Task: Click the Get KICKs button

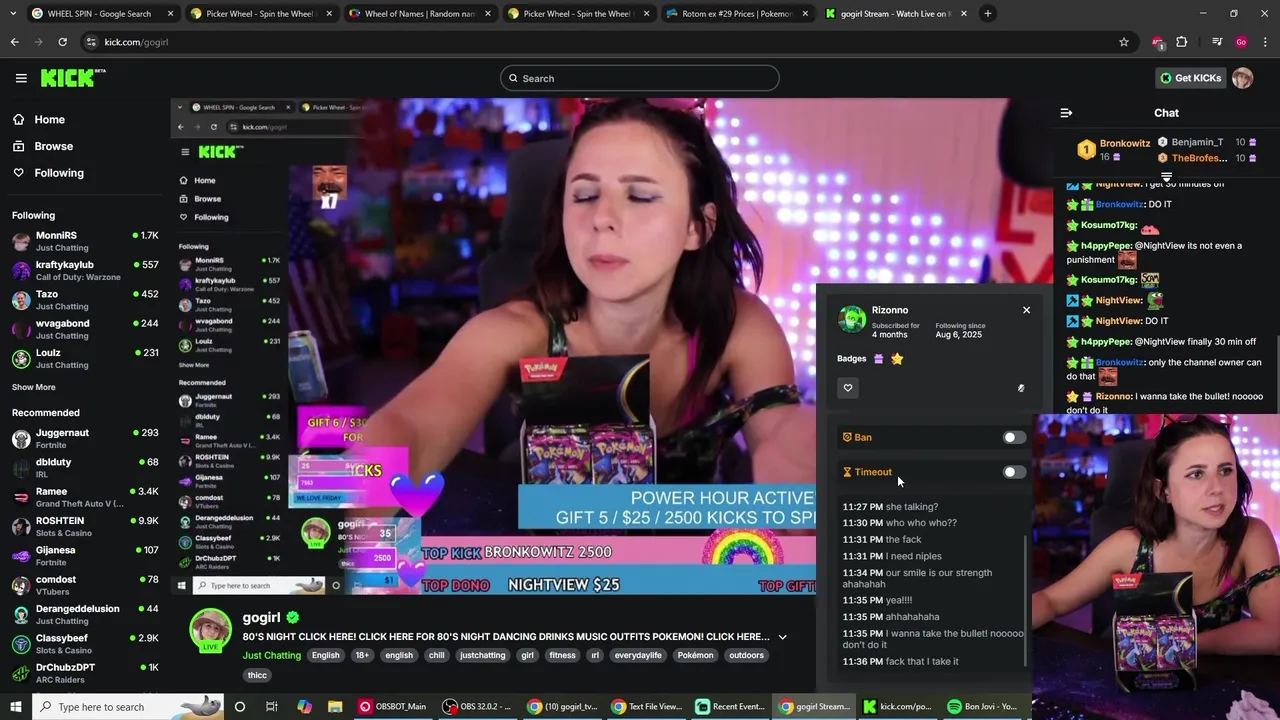Action: click(1190, 78)
